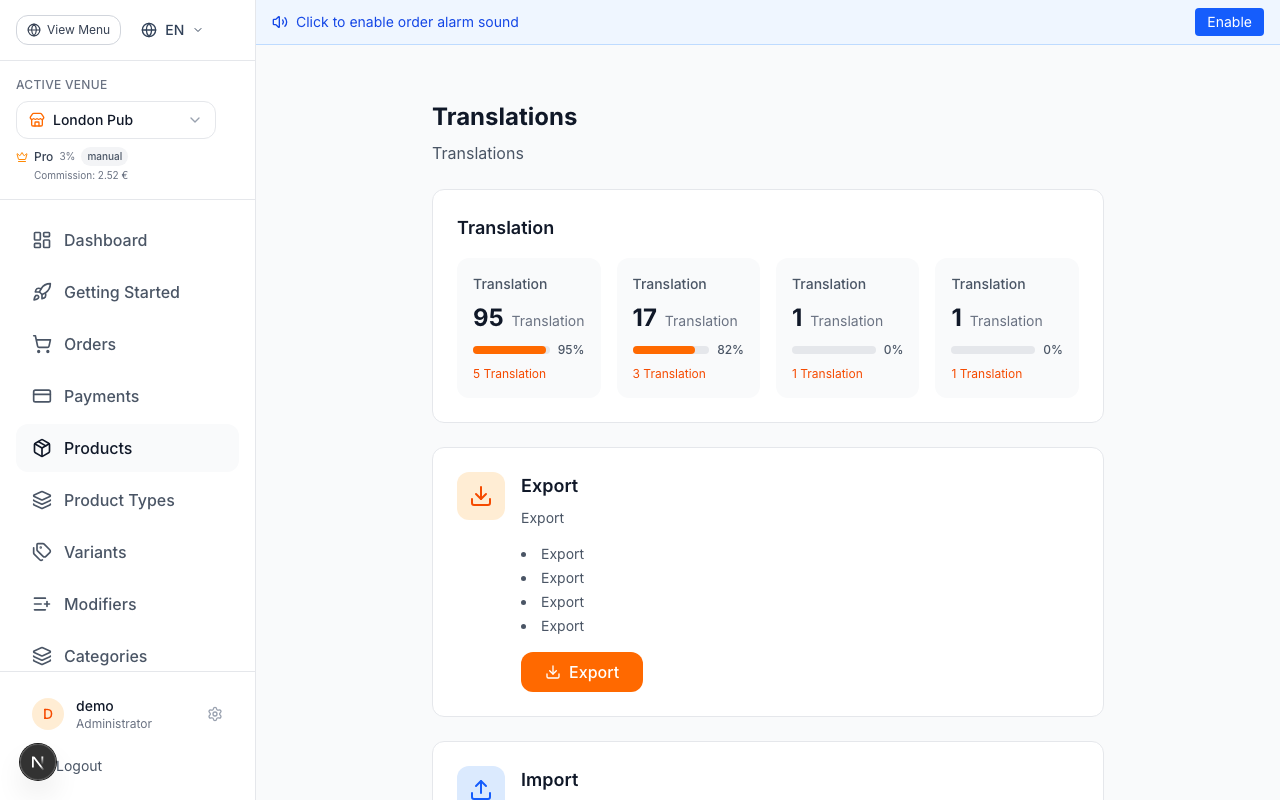The width and height of the screenshot is (1280, 800).
Task: Select the Product Types menu item
Action: point(119,500)
